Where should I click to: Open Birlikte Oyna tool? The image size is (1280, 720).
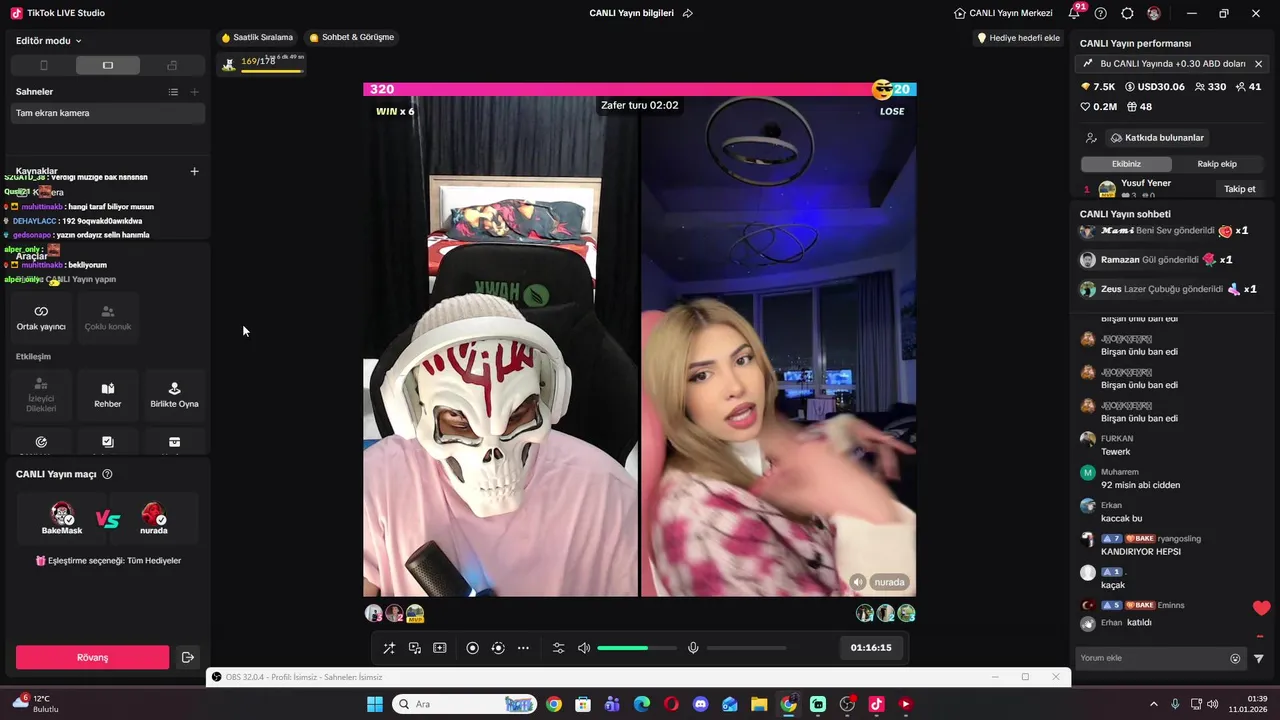(x=174, y=395)
